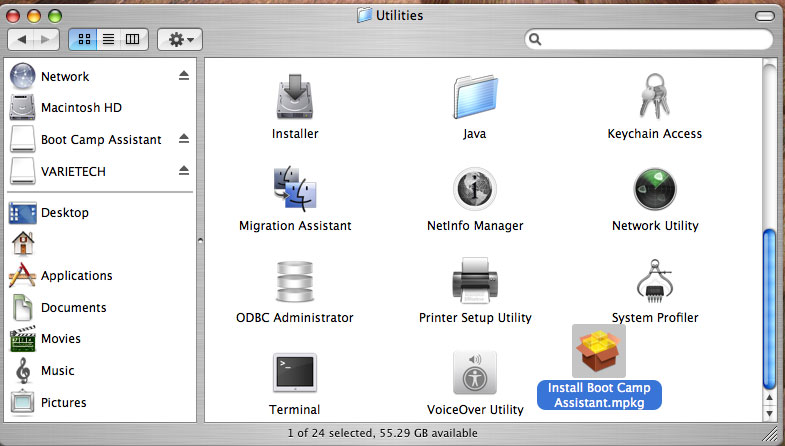
Task: Open Documents icon in sidebar
Action: point(23,307)
